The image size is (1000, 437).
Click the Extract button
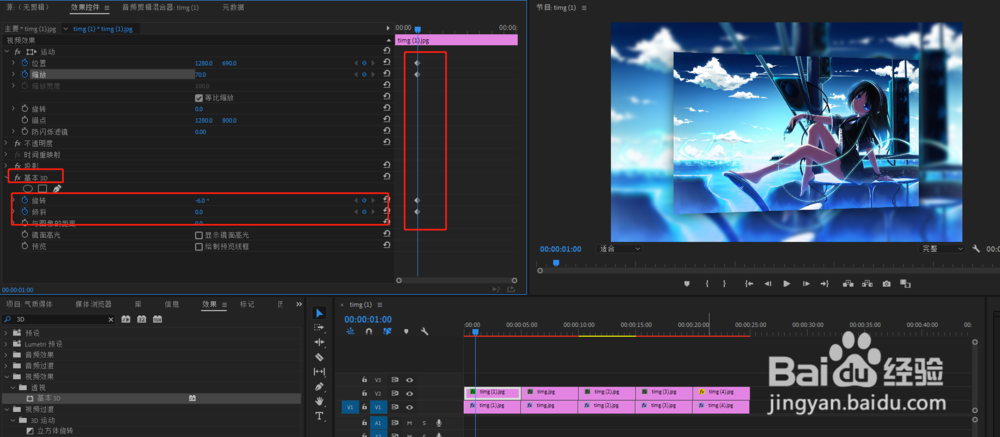pos(867,283)
